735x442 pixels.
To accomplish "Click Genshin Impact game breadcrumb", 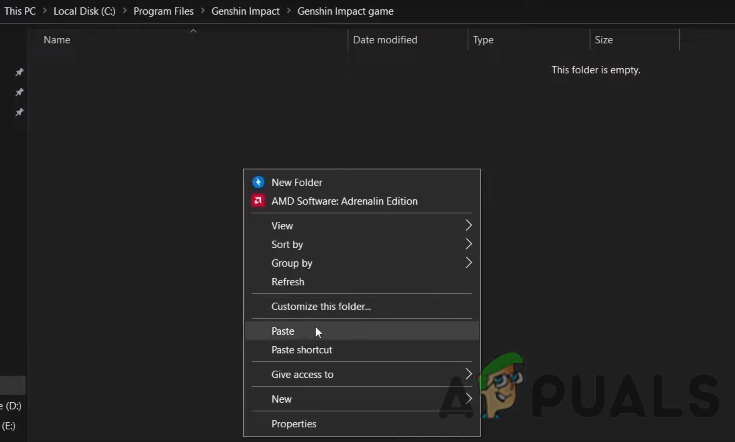I will [x=345, y=11].
